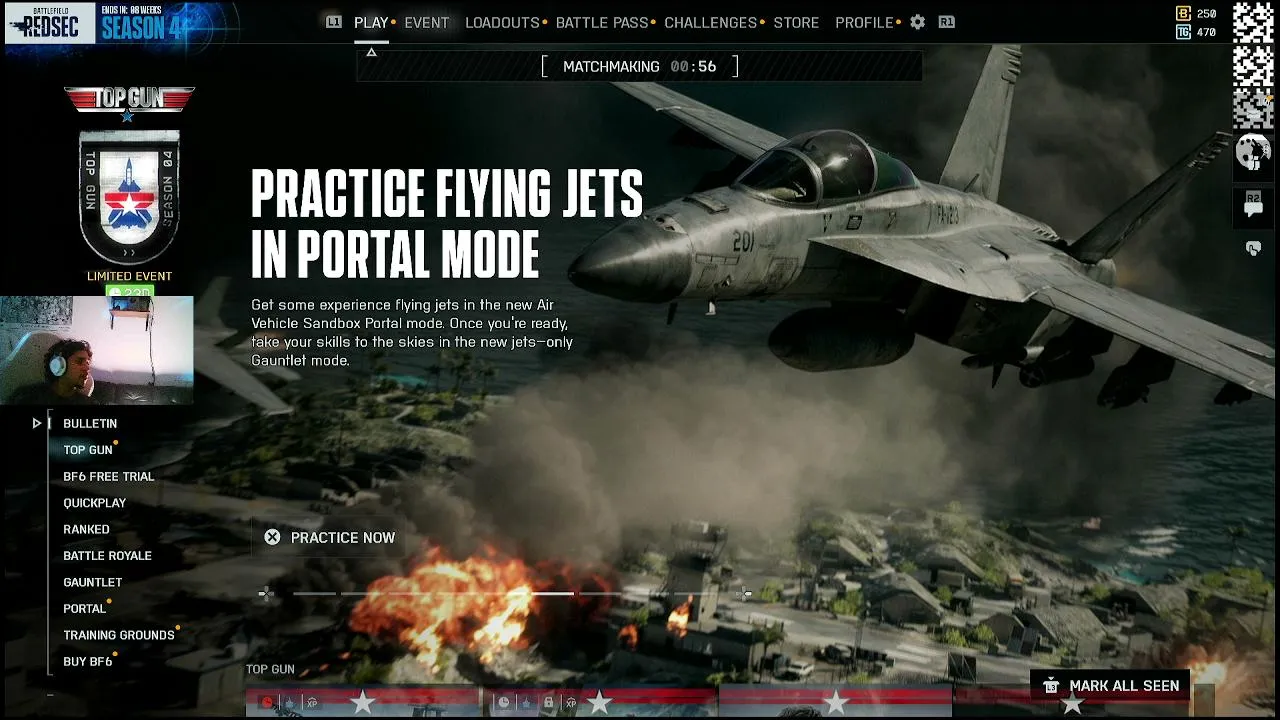The image size is (1280, 720).
Task: Select BATTLE ROYALE in the side menu
Action: point(108,556)
